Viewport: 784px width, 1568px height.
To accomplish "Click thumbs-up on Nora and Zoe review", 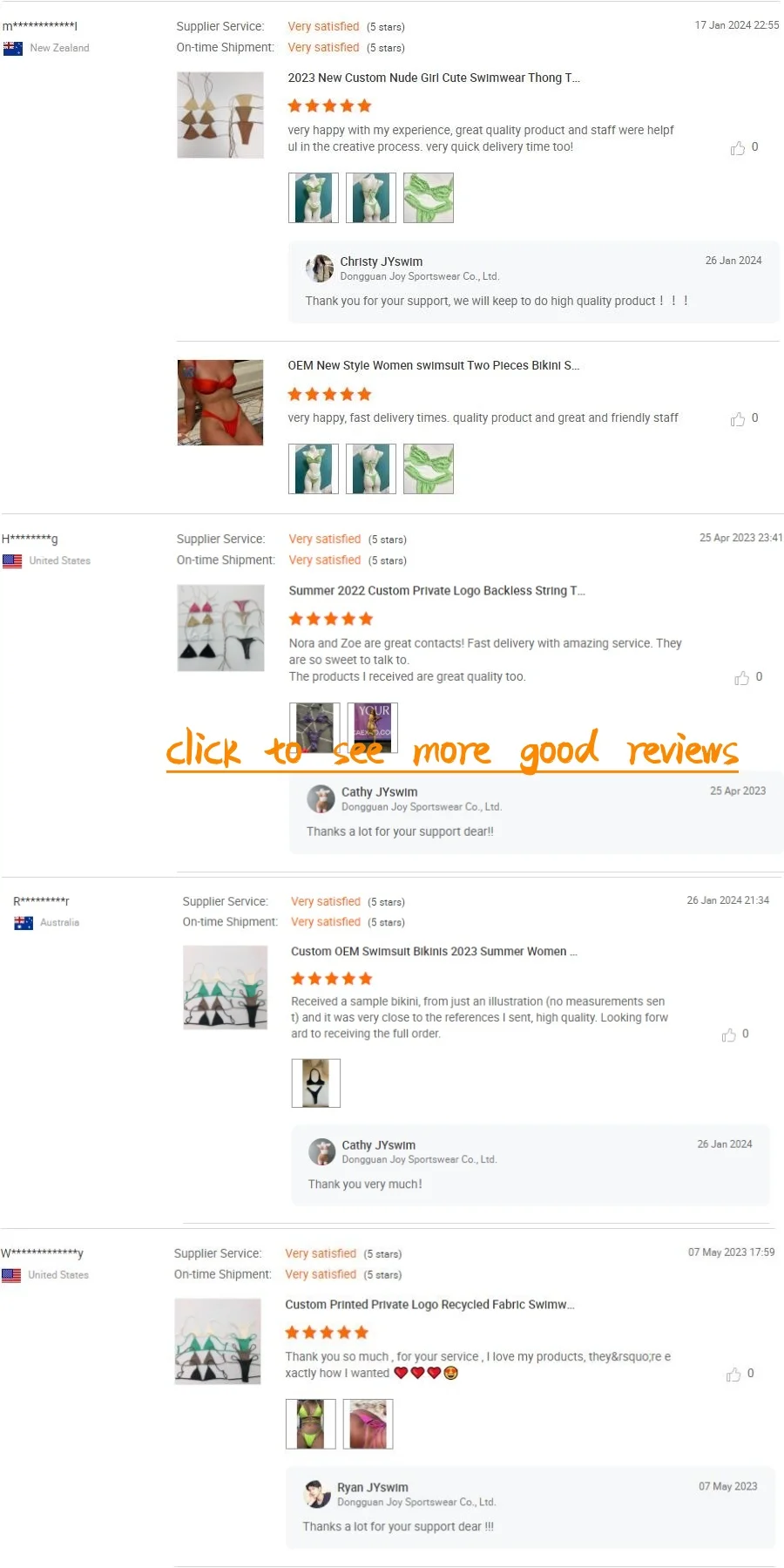I will coord(741,678).
